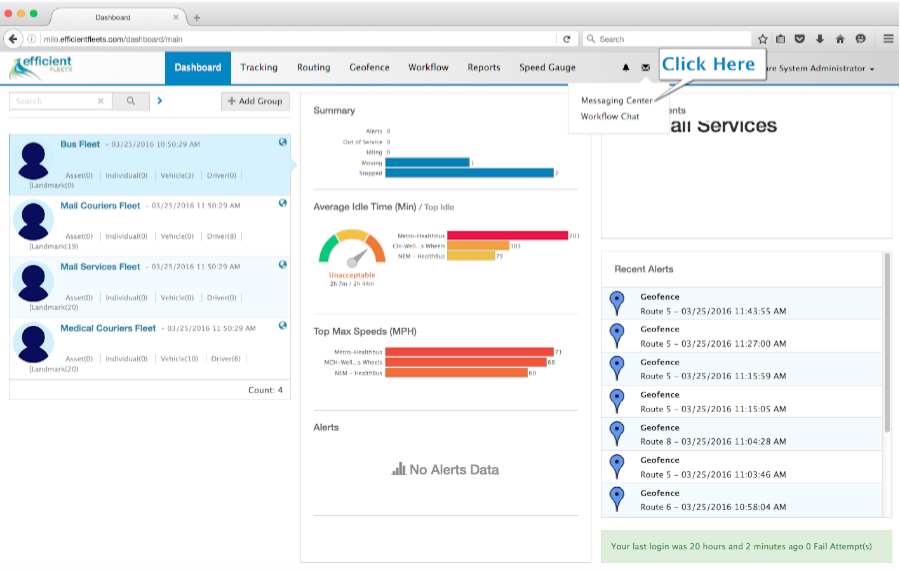
Task: Click the Add Group button
Action: (255, 101)
